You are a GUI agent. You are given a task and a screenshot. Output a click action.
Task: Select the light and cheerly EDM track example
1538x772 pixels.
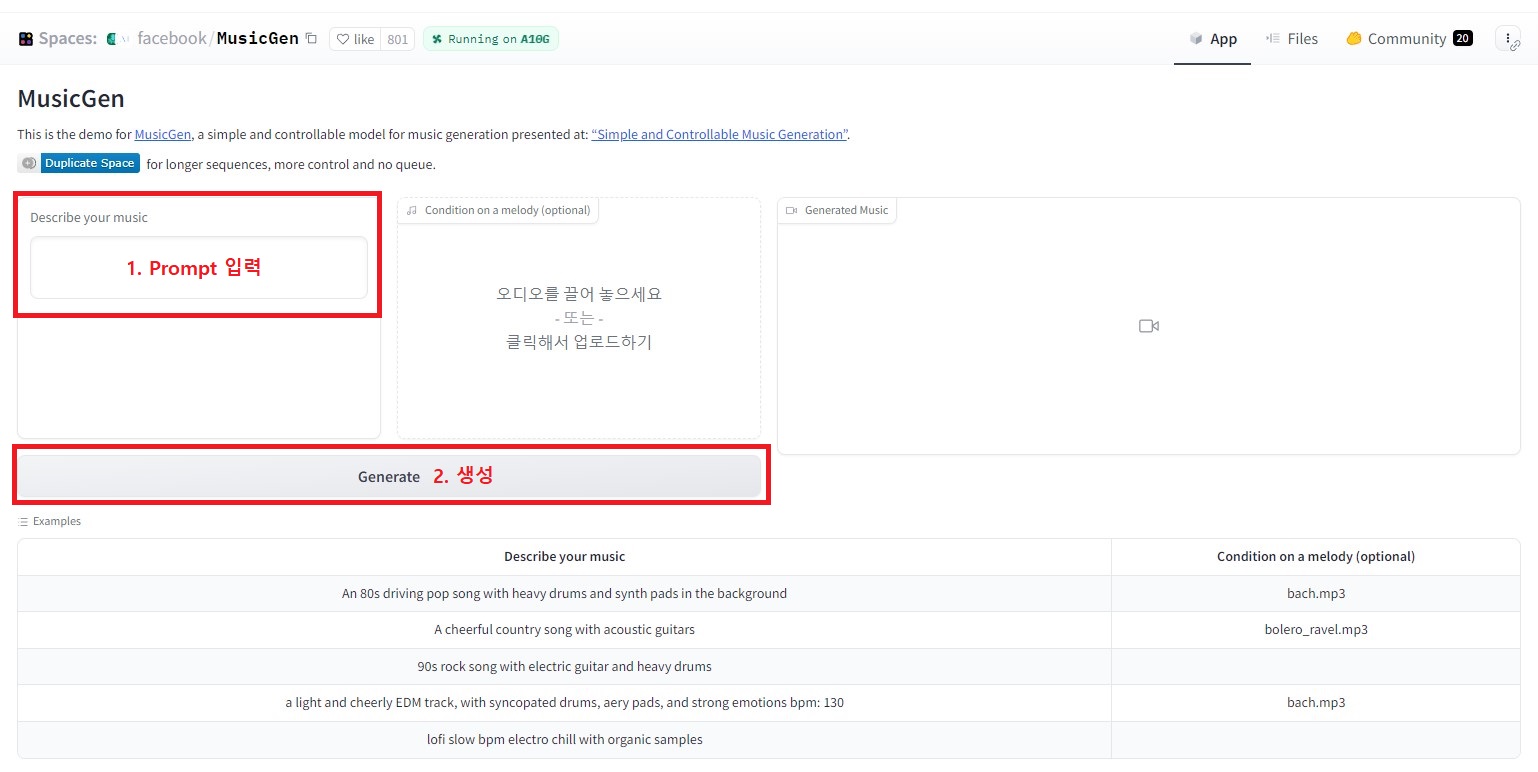click(564, 703)
